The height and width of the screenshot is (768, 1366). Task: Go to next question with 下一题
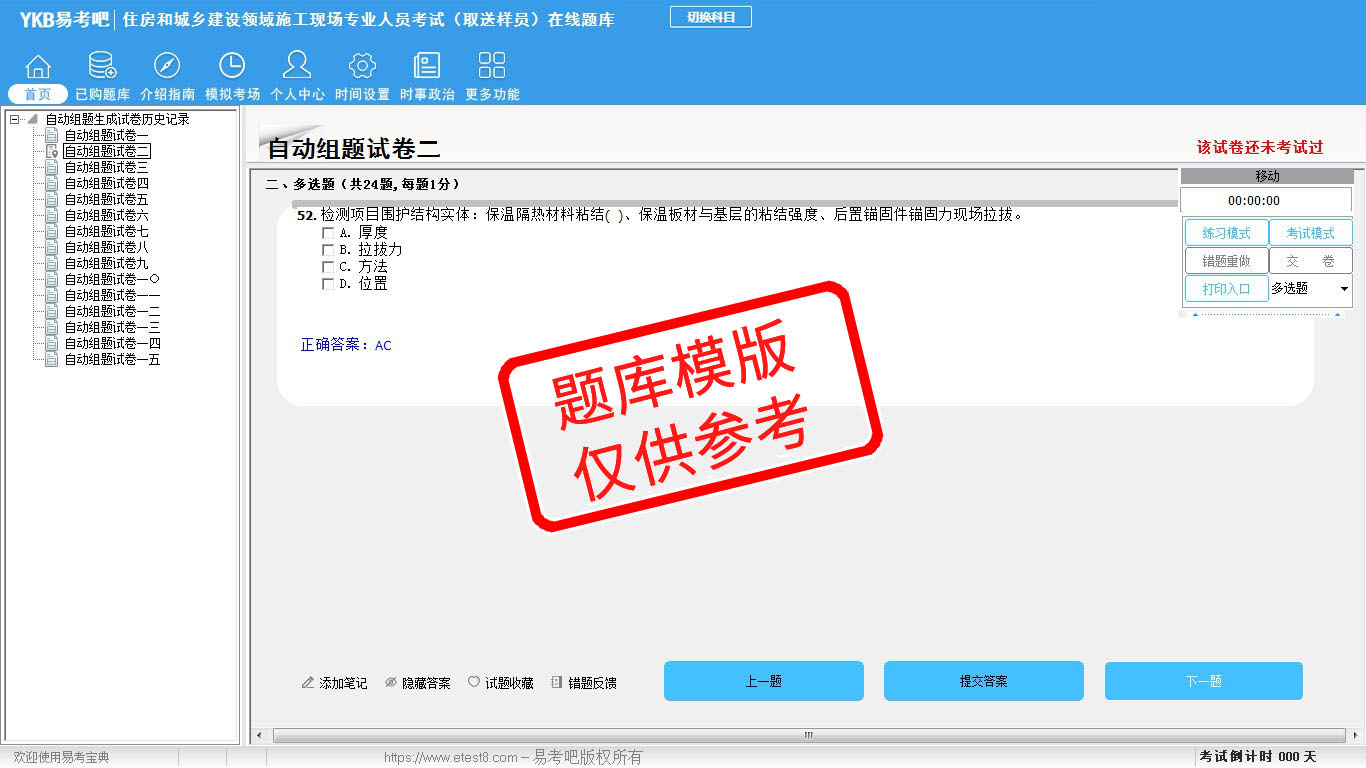[x=1203, y=681]
